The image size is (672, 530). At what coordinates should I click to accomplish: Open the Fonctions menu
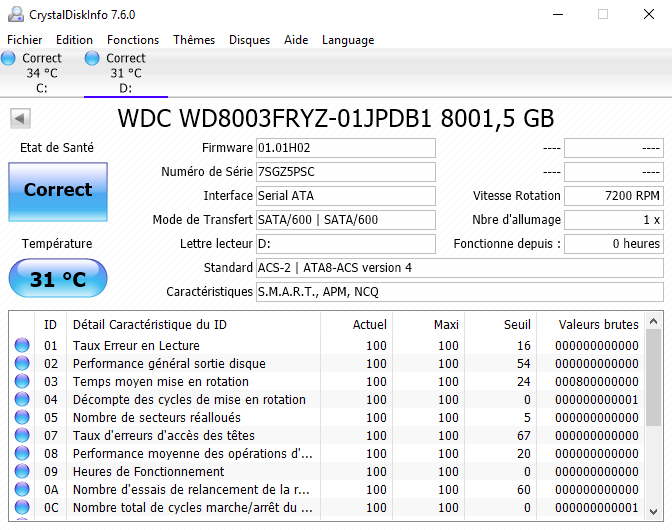click(x=133, y=40)
